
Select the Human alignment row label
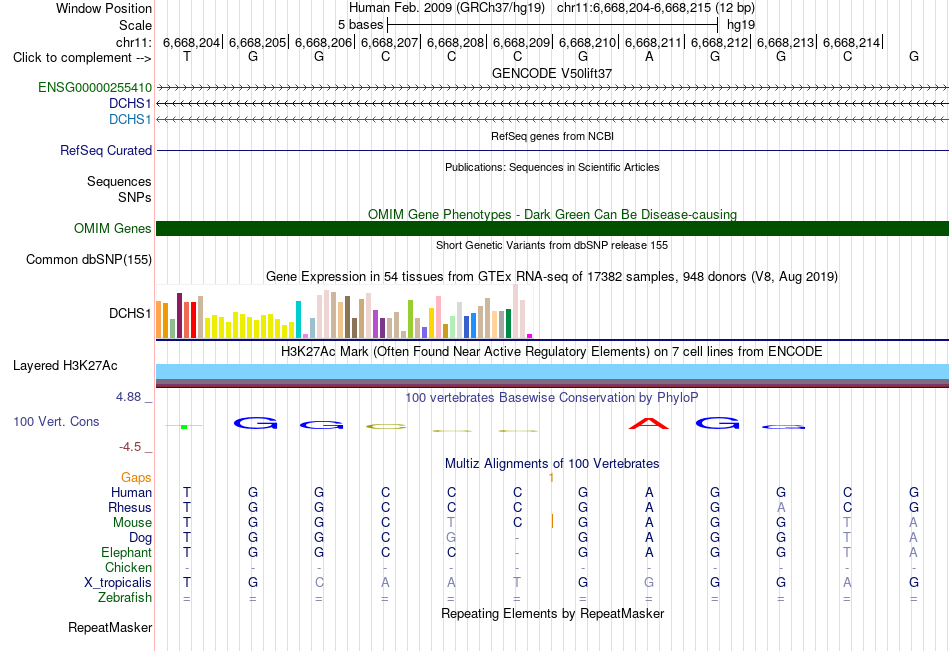click(131, 492)
